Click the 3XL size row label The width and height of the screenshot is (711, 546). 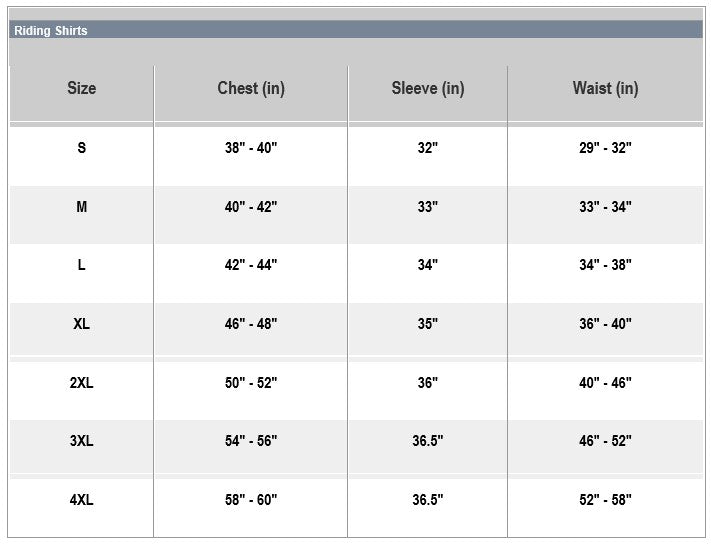click(82, 441)
